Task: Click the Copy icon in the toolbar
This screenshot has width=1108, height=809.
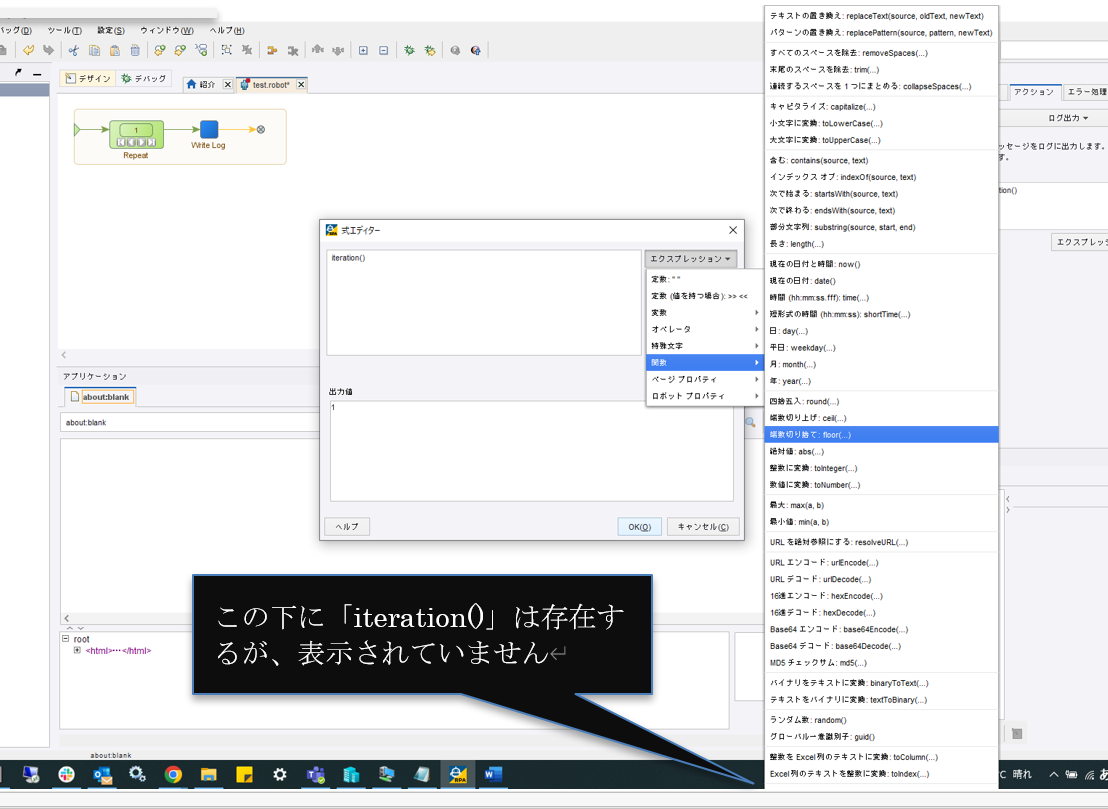Action: pyautogui.click(x=94, y=52)
